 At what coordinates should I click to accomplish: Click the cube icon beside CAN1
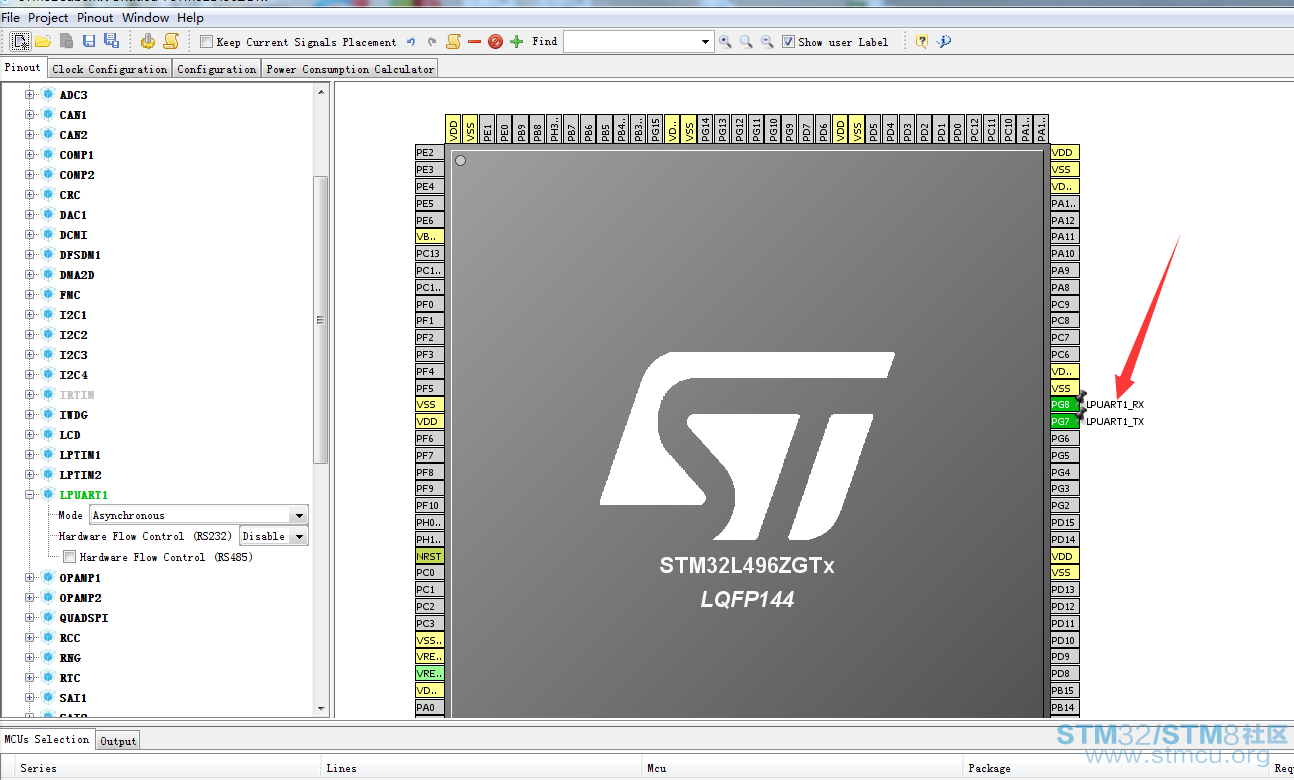click(x=48, y=115)
